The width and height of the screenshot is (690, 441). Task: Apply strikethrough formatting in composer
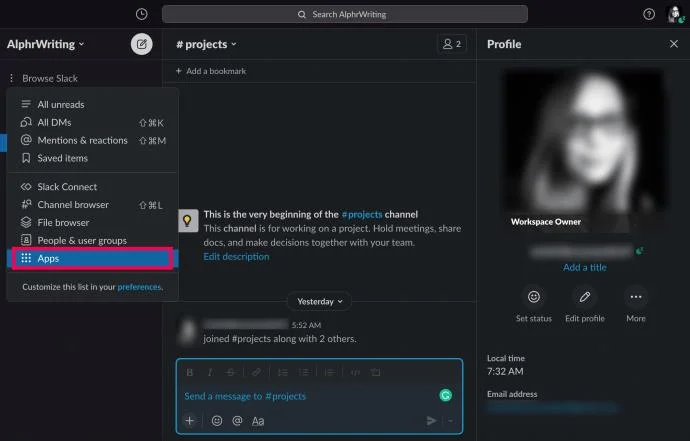coord(230,372)
